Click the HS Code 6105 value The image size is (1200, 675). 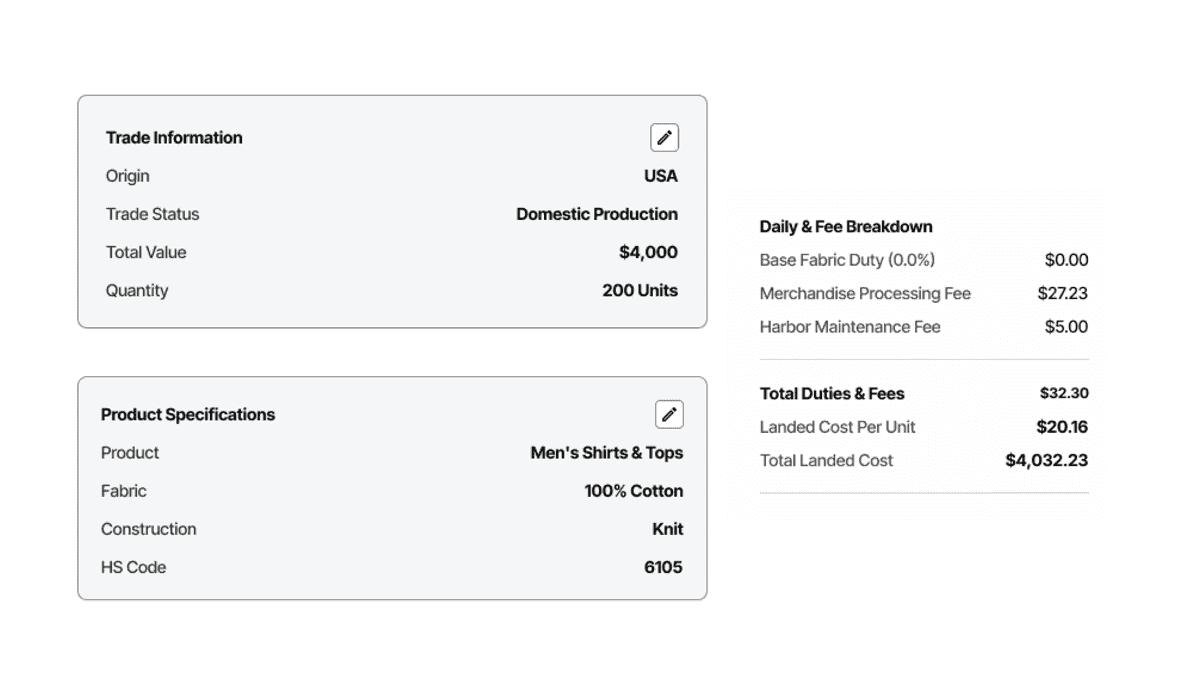pyautogui.click(x=663, y=567)
